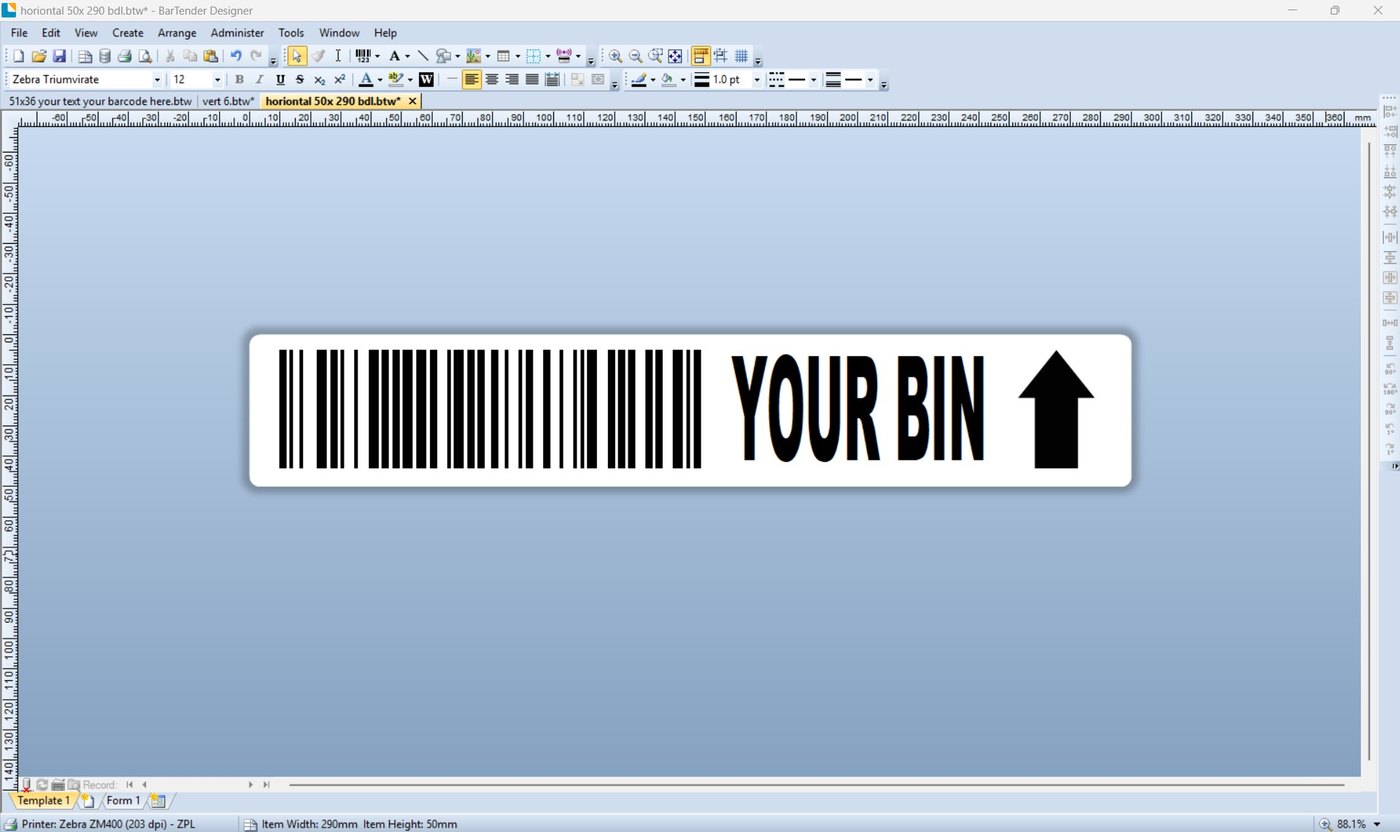Select the line drawing tool
Viewport: 1400px width, 832px height.
(x=423, y=56)
